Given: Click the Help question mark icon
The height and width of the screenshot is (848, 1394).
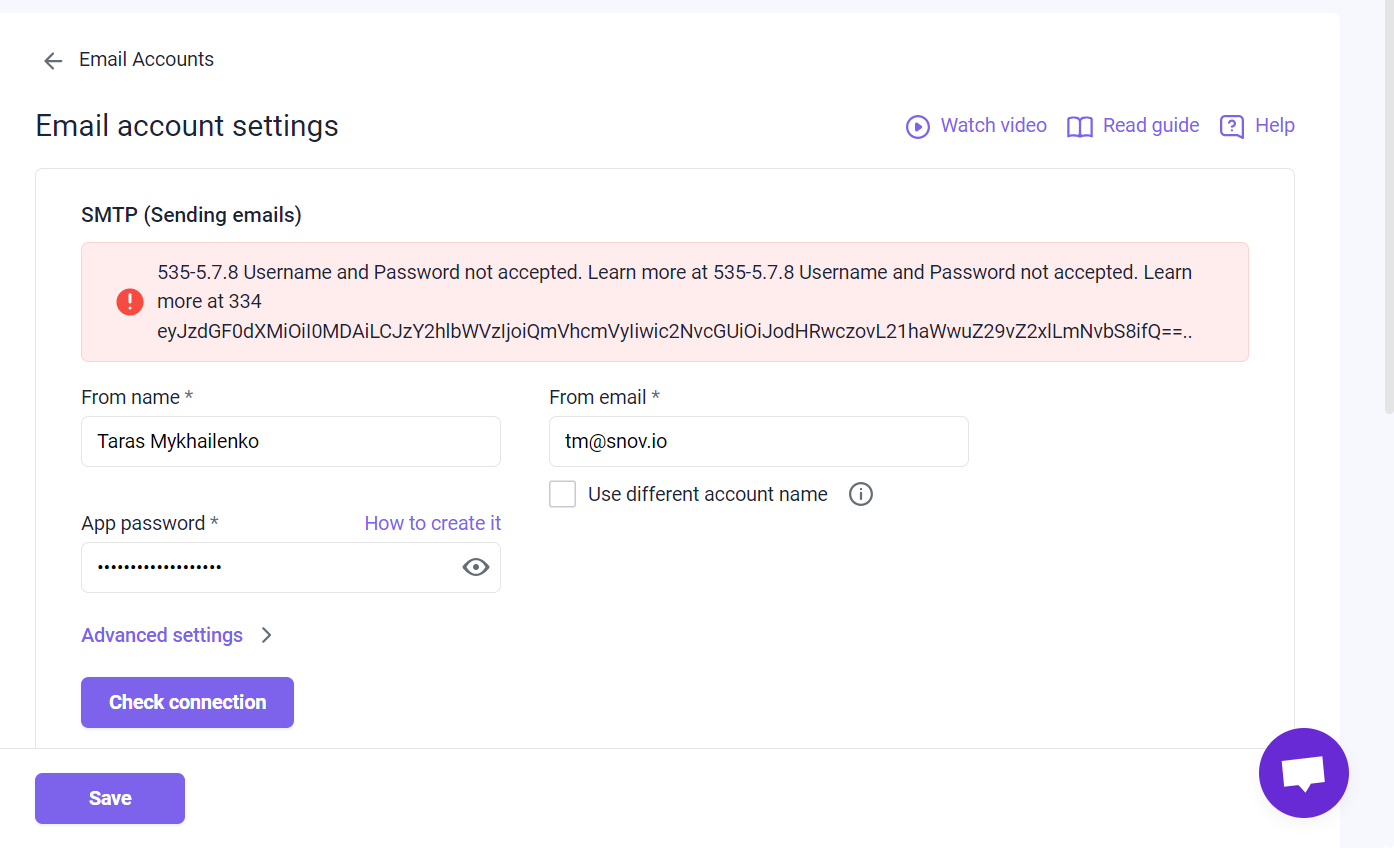Looking at the screenshot, I should pos(1232,127).
